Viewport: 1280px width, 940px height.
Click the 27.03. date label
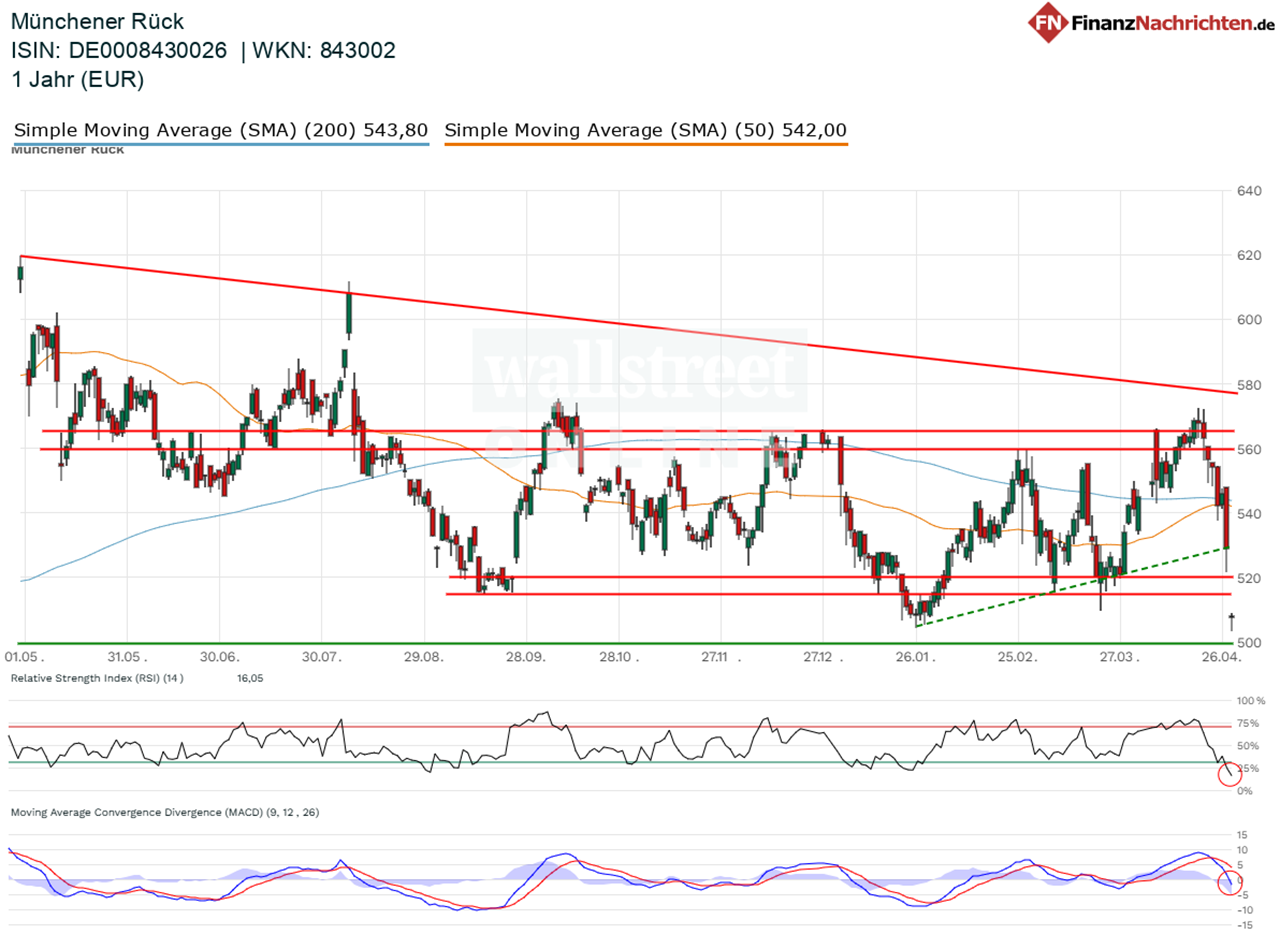(1120, 658)
